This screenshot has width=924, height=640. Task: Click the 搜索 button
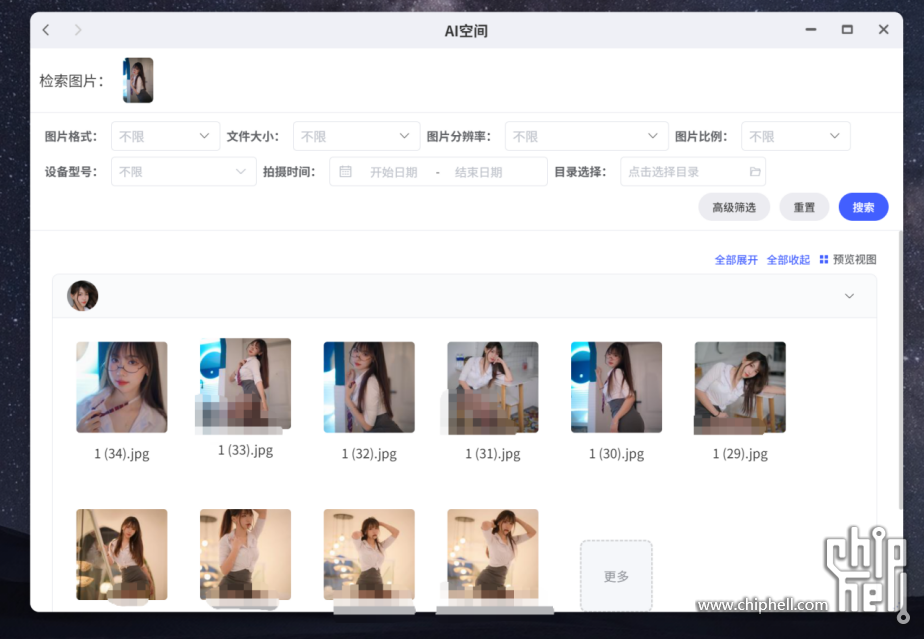coord(863,207)
